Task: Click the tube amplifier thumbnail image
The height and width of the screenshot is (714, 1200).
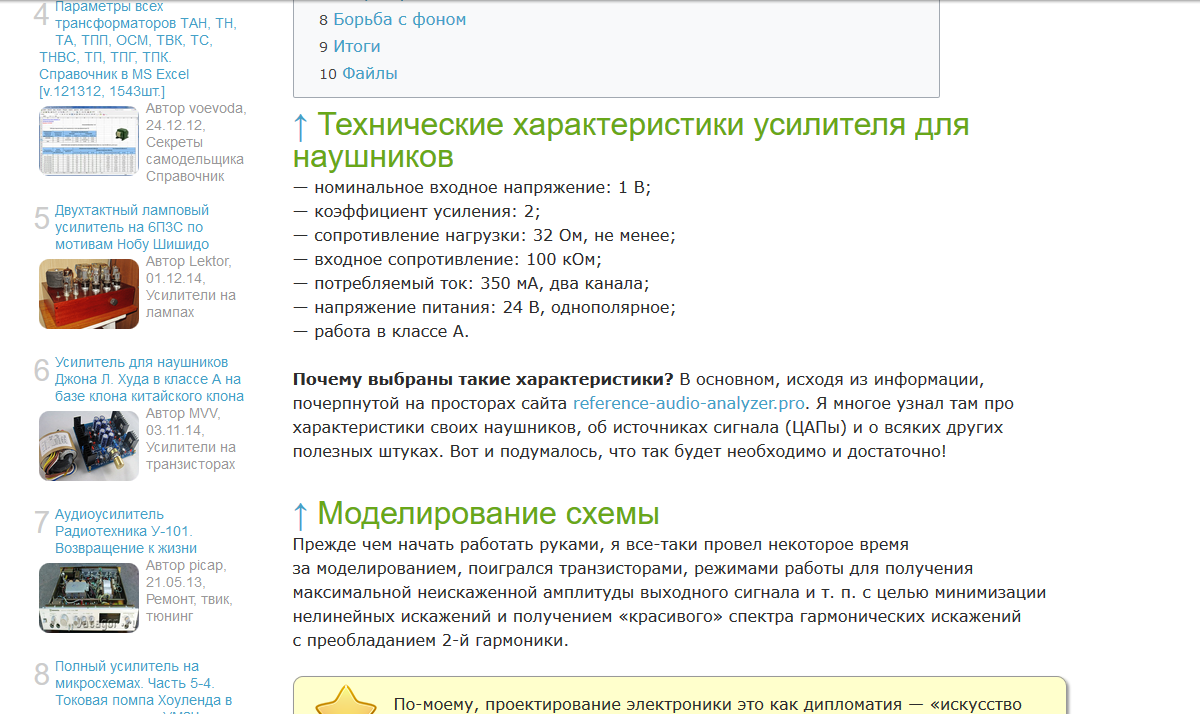Action: (x=89, y=294)
